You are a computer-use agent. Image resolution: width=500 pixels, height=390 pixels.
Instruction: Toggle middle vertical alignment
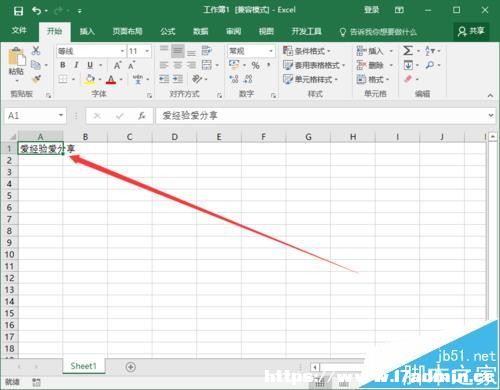[178, 51]
